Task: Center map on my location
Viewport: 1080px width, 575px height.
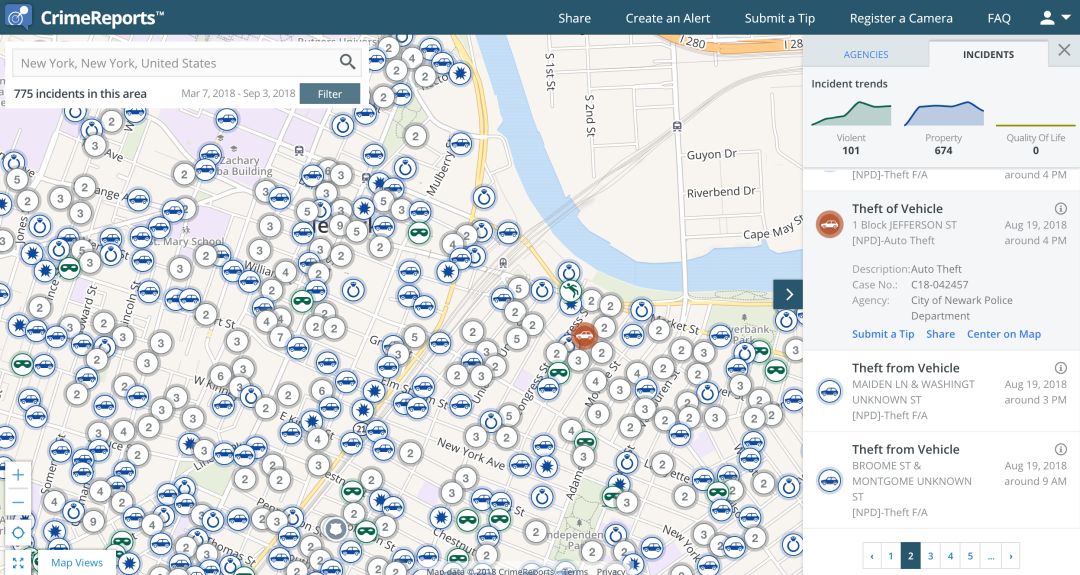Action: click(x=18, y=532)
